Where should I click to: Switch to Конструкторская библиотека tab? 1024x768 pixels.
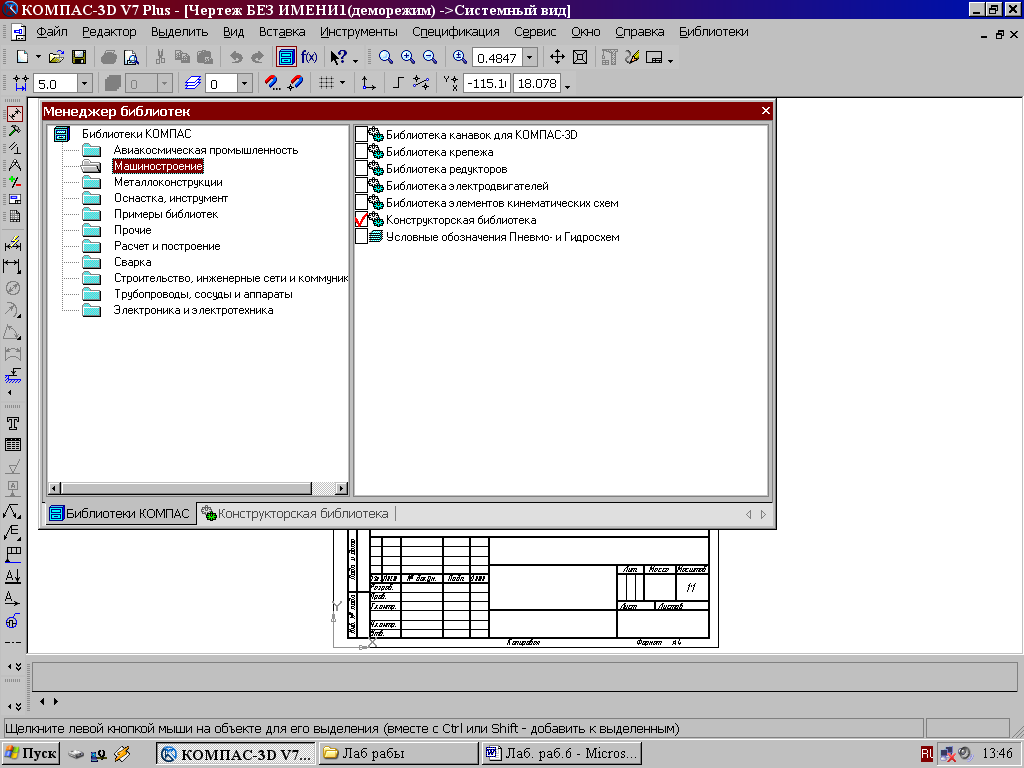295,514
